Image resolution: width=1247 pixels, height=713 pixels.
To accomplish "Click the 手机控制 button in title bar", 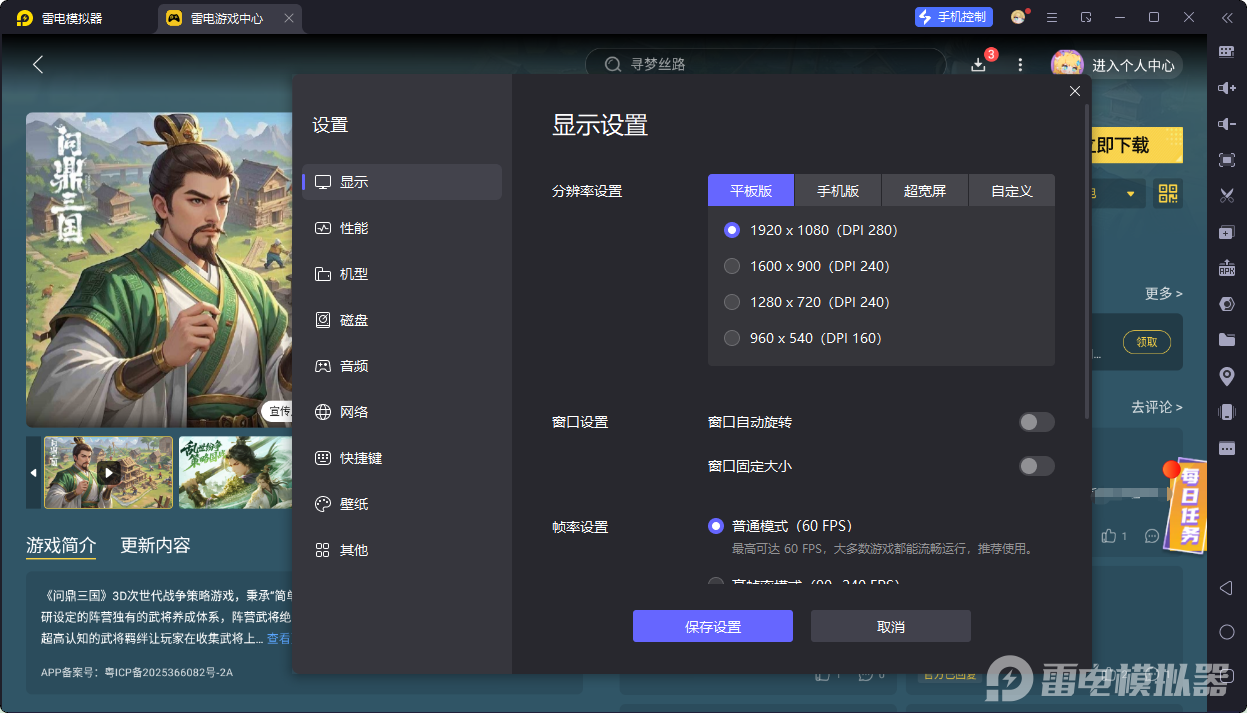I will point(953,16).
